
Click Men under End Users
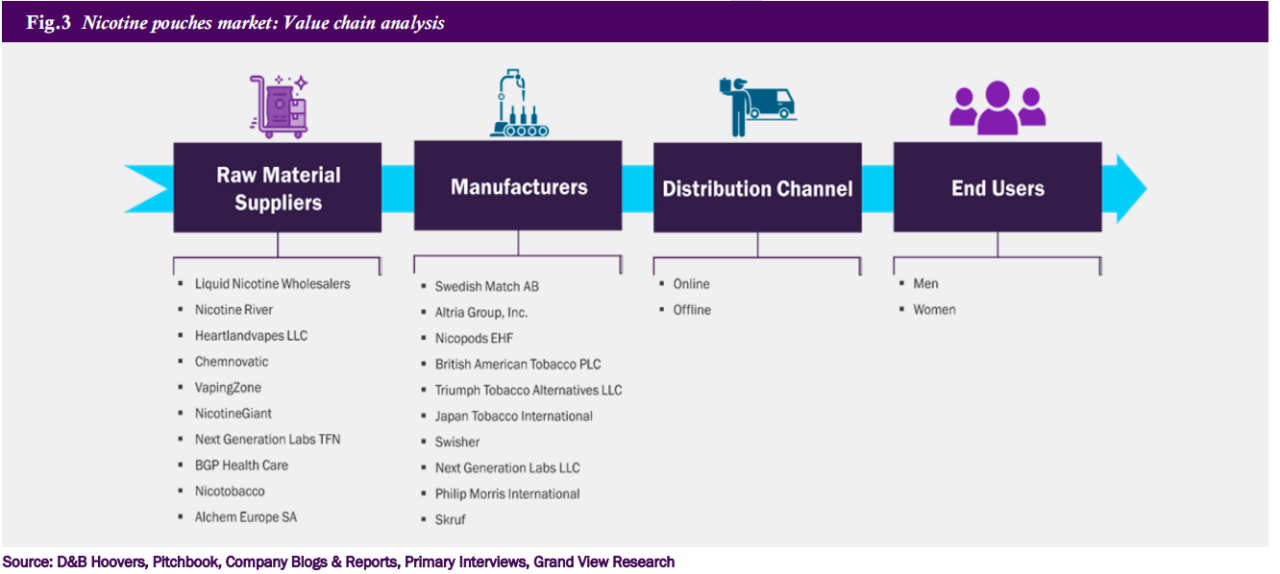click(925, 284)
